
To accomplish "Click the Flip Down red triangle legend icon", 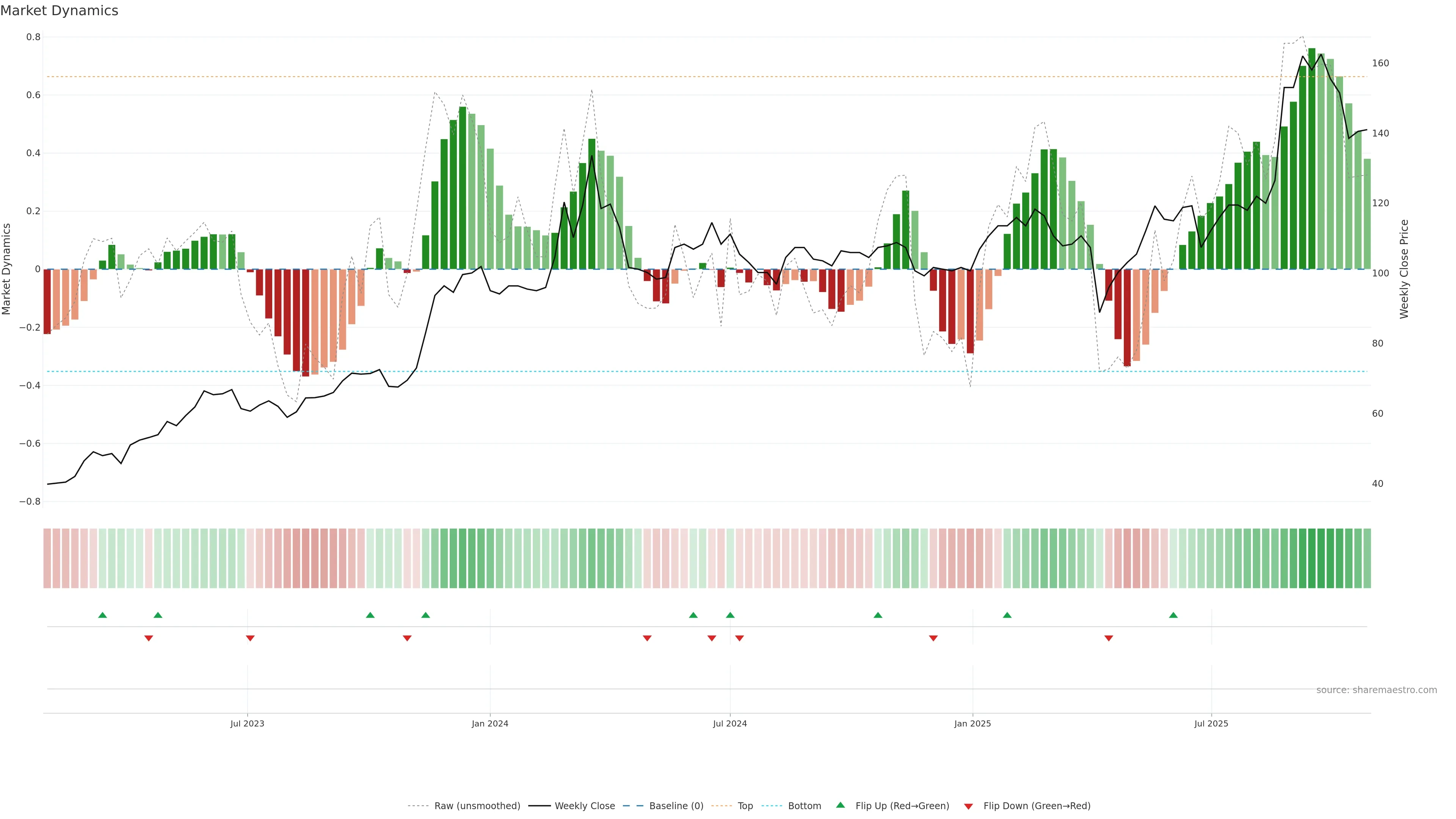I will 968,806.
